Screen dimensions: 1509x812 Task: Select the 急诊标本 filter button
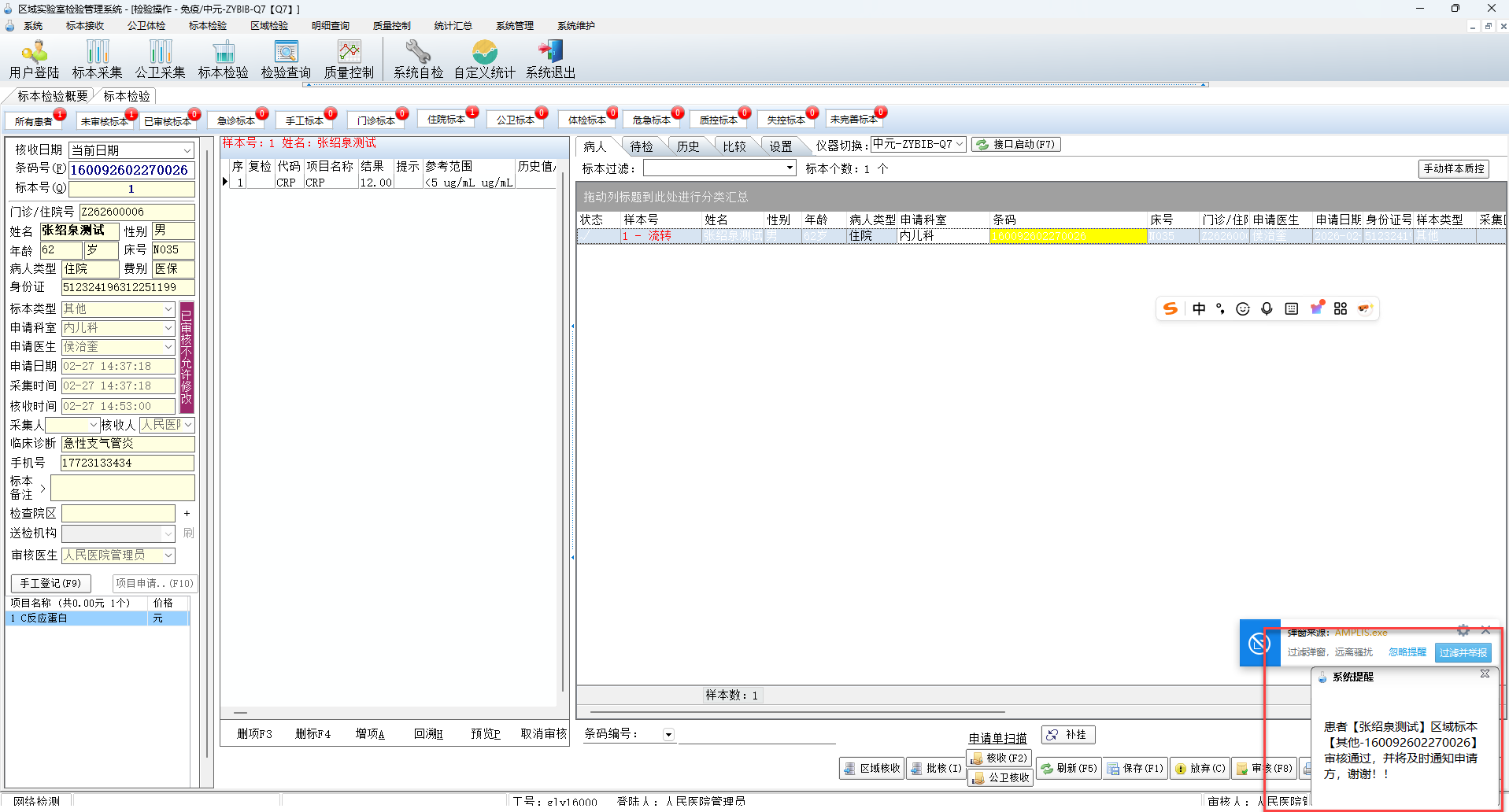[x=236, y=120]
